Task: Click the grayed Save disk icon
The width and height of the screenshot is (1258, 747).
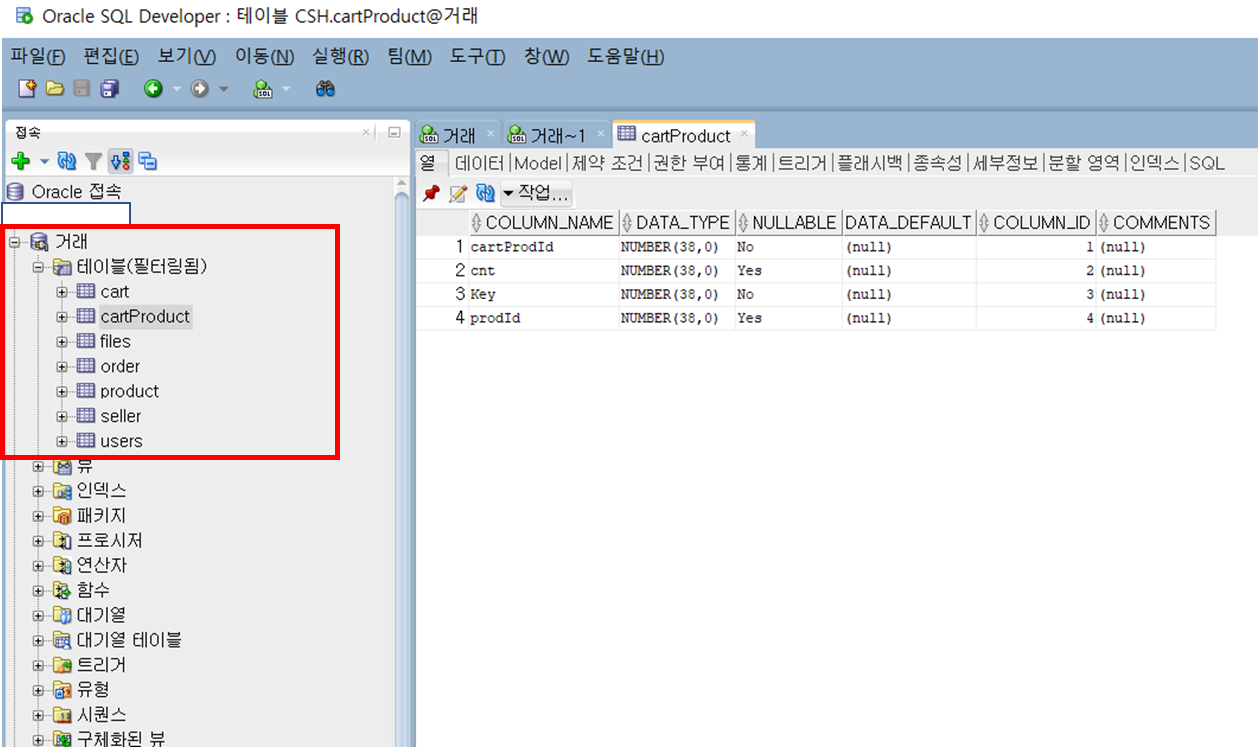Action: [x=82, y=89]
